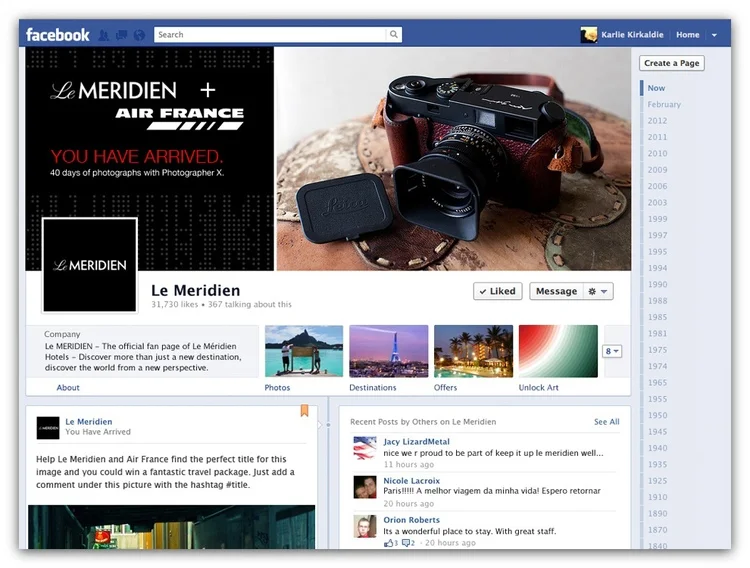This screenshot has height=568, width=750.
Task: Click the Search input field
Action: coord(270,34)
